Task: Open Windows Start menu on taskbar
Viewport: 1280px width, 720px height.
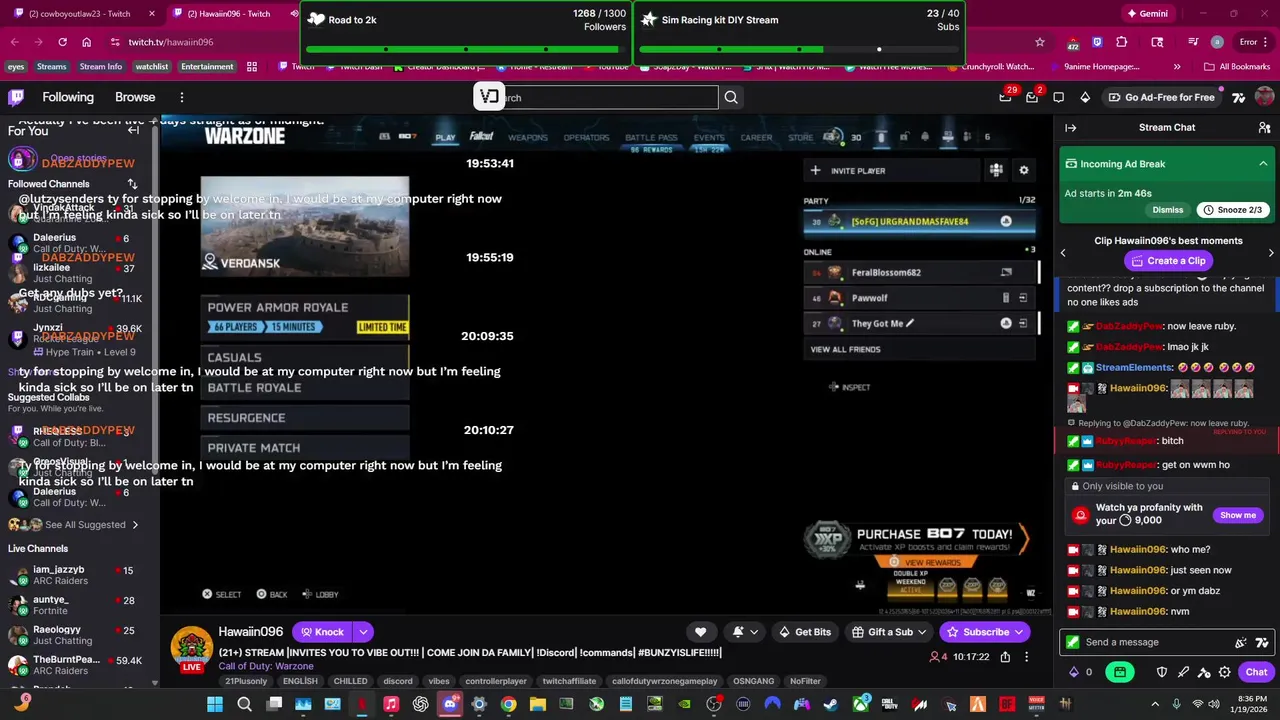Action: (x=215, y=704)
